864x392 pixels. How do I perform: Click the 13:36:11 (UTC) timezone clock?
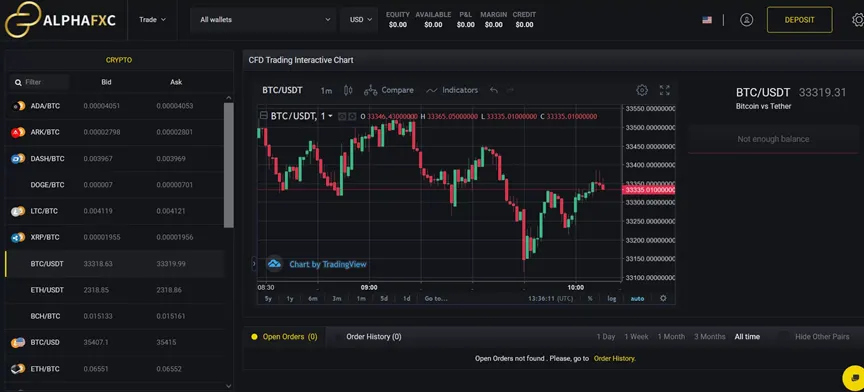(x=551, y=298)
